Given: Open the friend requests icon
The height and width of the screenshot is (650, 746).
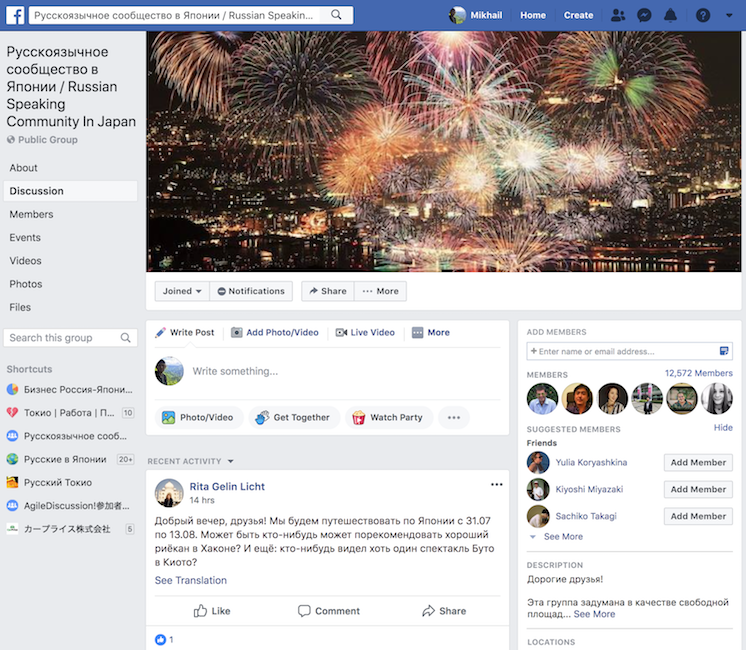Looking at the screenshot, I should [618, 15].
